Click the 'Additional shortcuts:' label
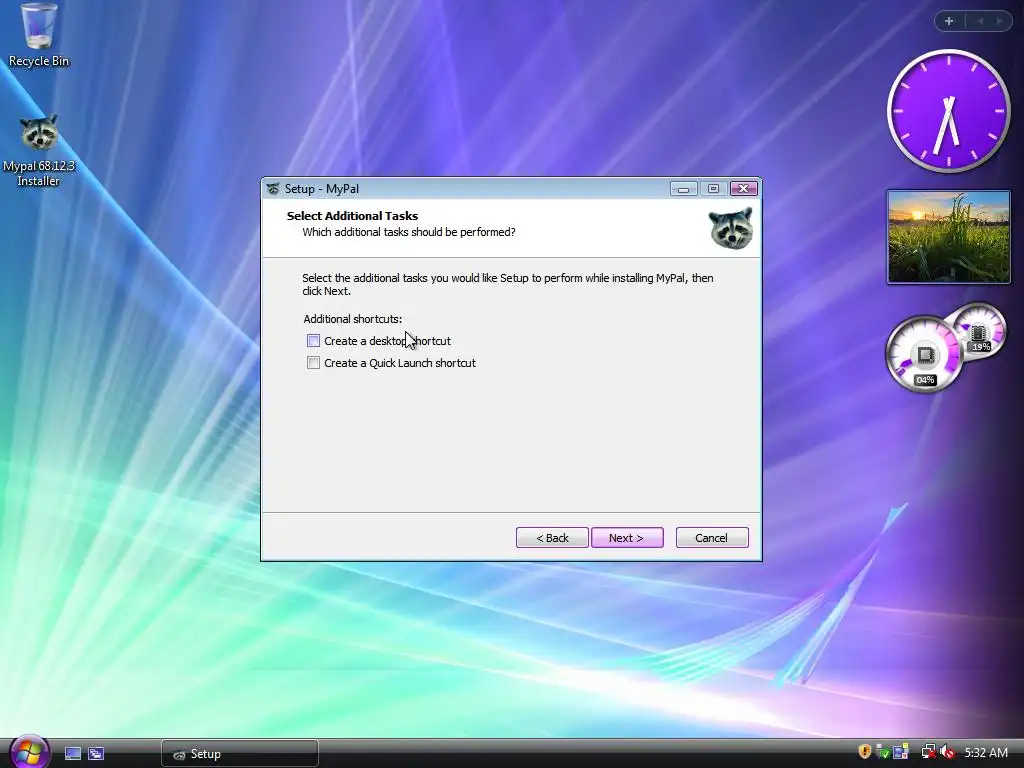The image size is (1024, 768). [x=353, y=319]
